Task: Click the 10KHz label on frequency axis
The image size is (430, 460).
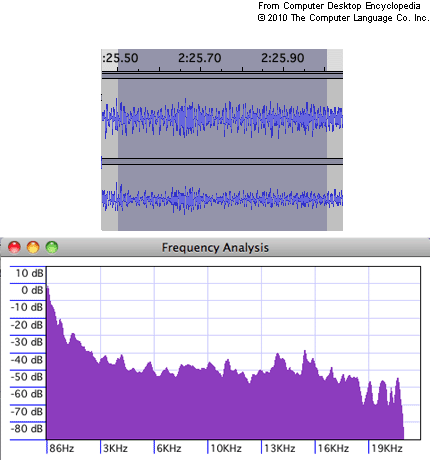Action: point(226,448)
